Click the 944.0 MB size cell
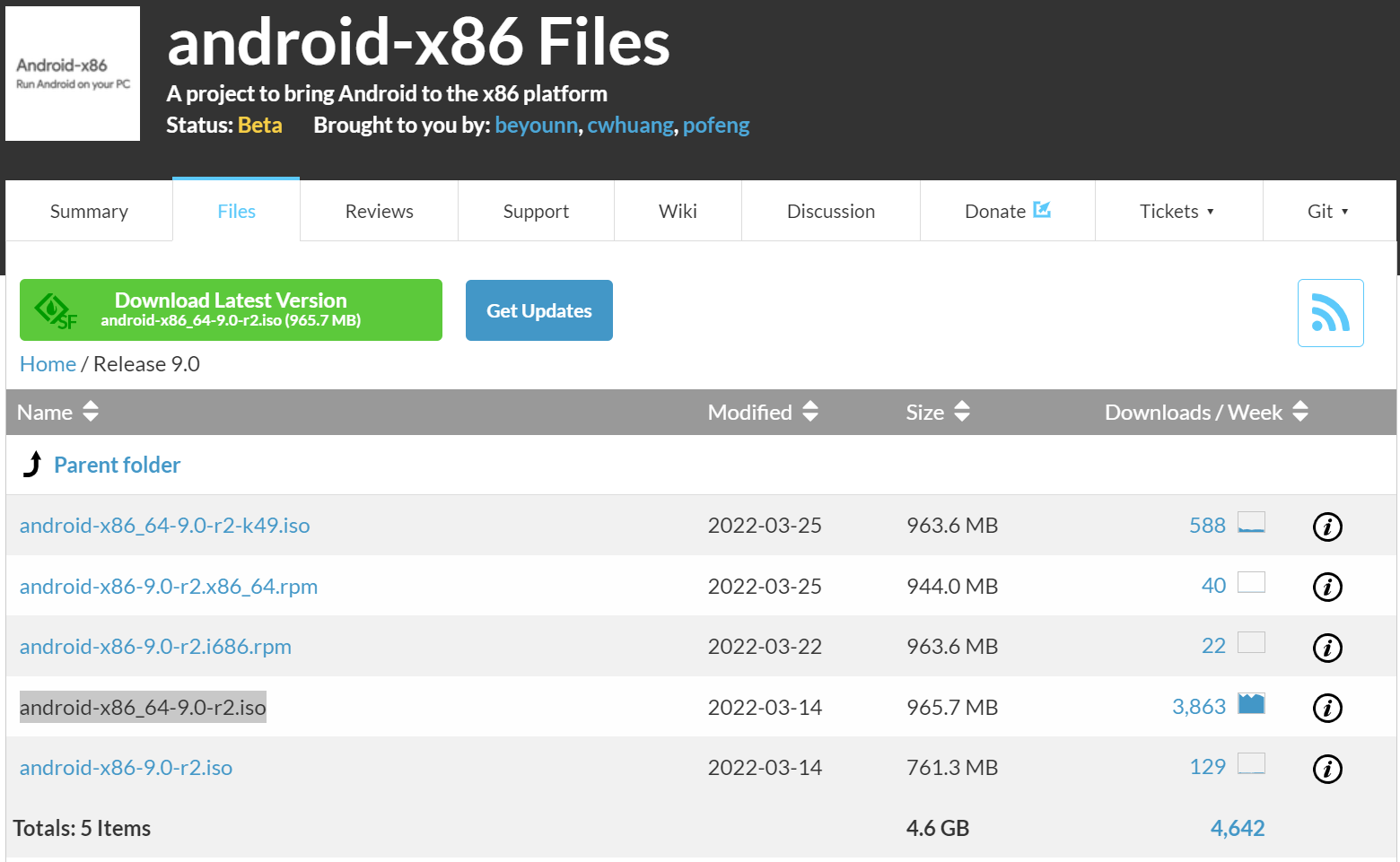 click(952, 587)
